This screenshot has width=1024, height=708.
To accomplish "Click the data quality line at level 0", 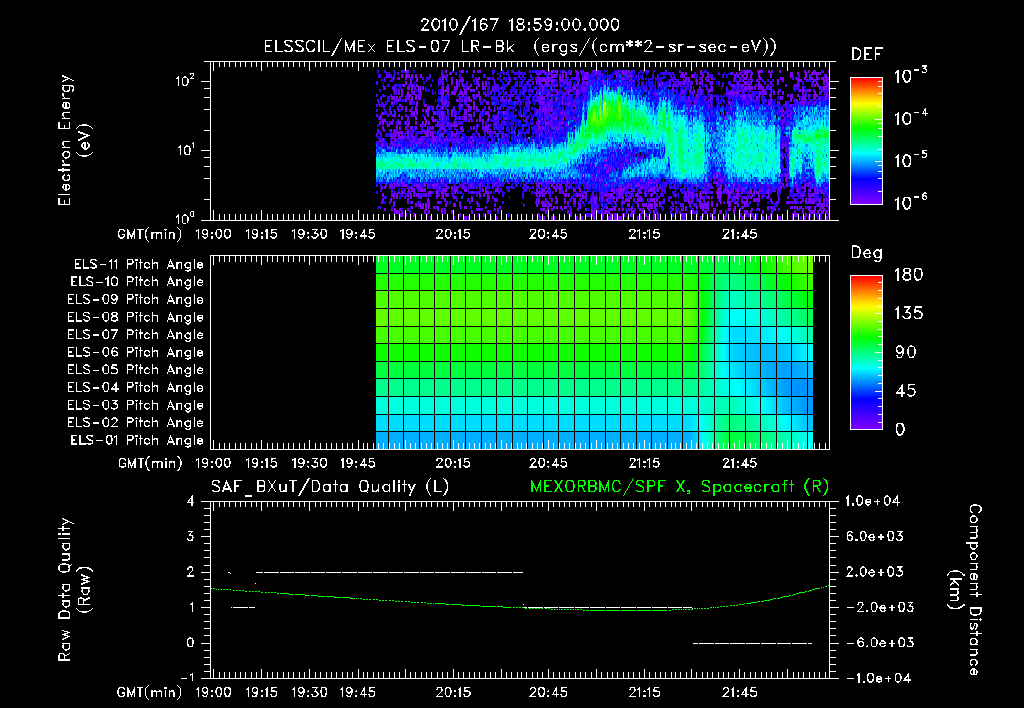I will [752, 643].
